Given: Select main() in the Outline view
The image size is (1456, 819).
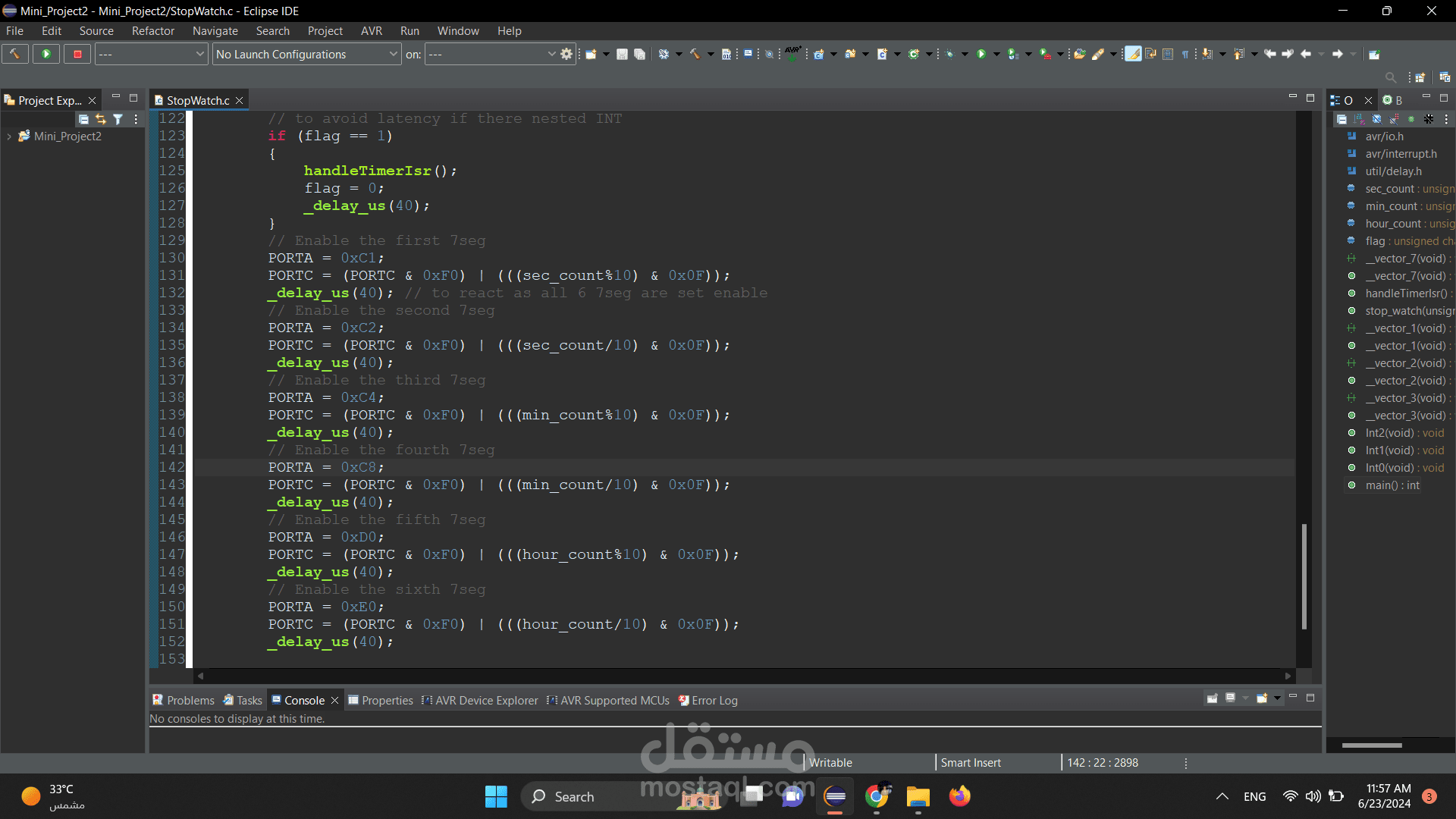Looking at the screenshot, I should [x=1392, y=485].
